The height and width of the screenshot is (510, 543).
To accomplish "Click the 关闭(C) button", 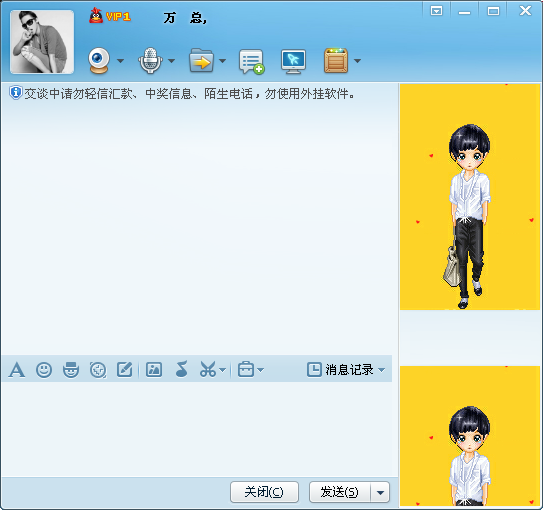I will [264, 492].
